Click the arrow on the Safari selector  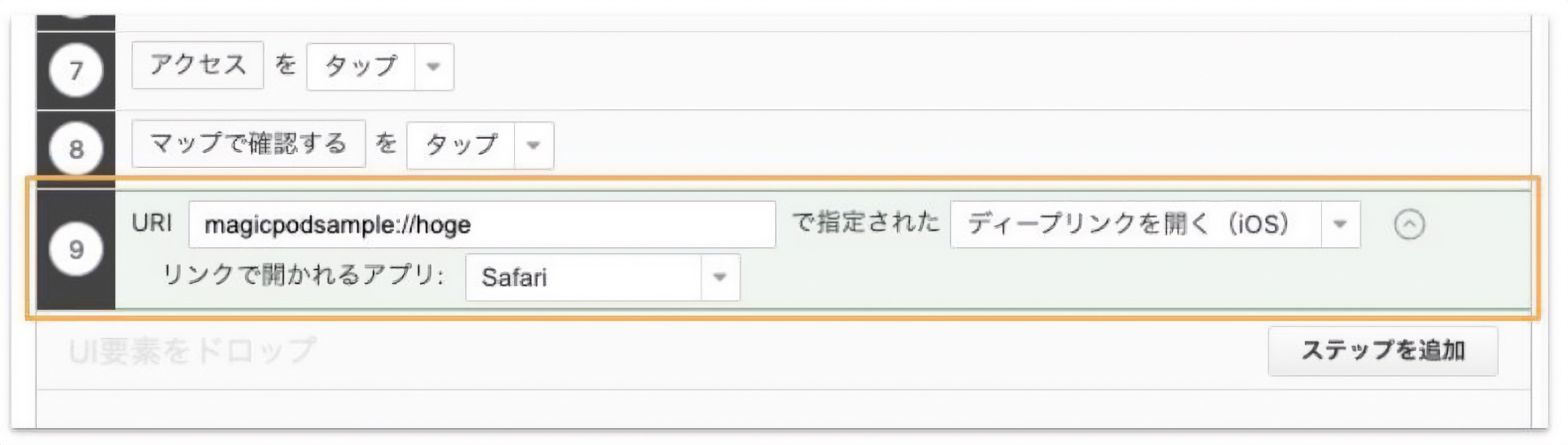(x=719, y=277)
